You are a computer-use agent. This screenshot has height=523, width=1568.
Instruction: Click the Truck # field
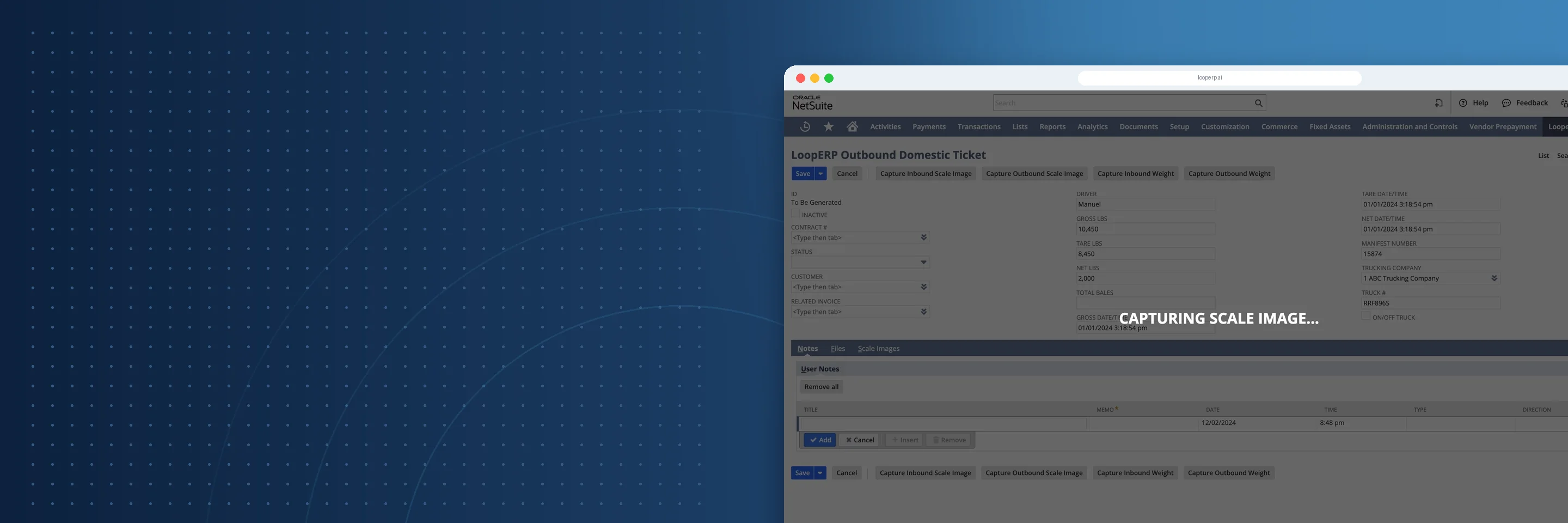point(1430,303)
